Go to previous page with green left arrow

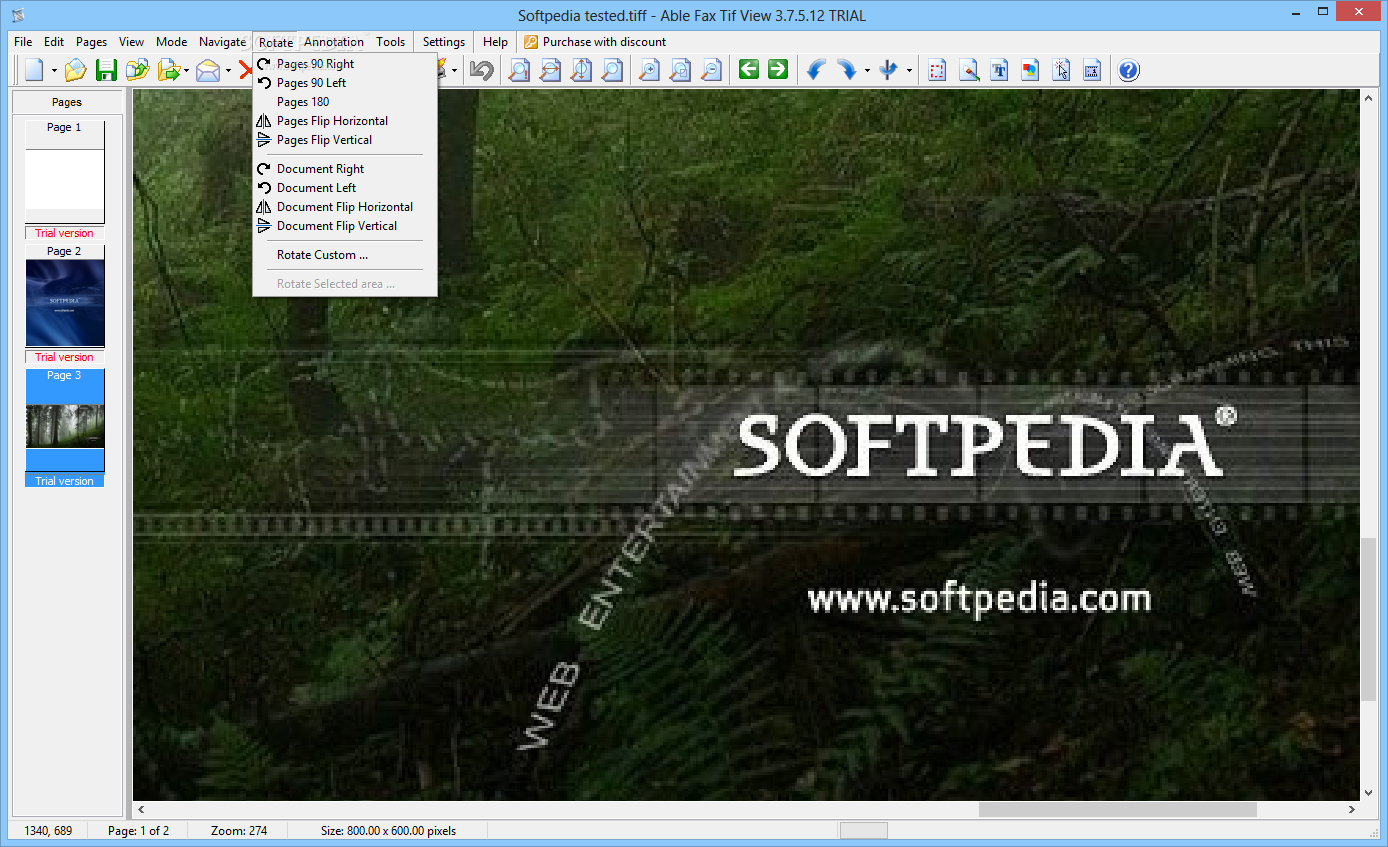[748, 70]
